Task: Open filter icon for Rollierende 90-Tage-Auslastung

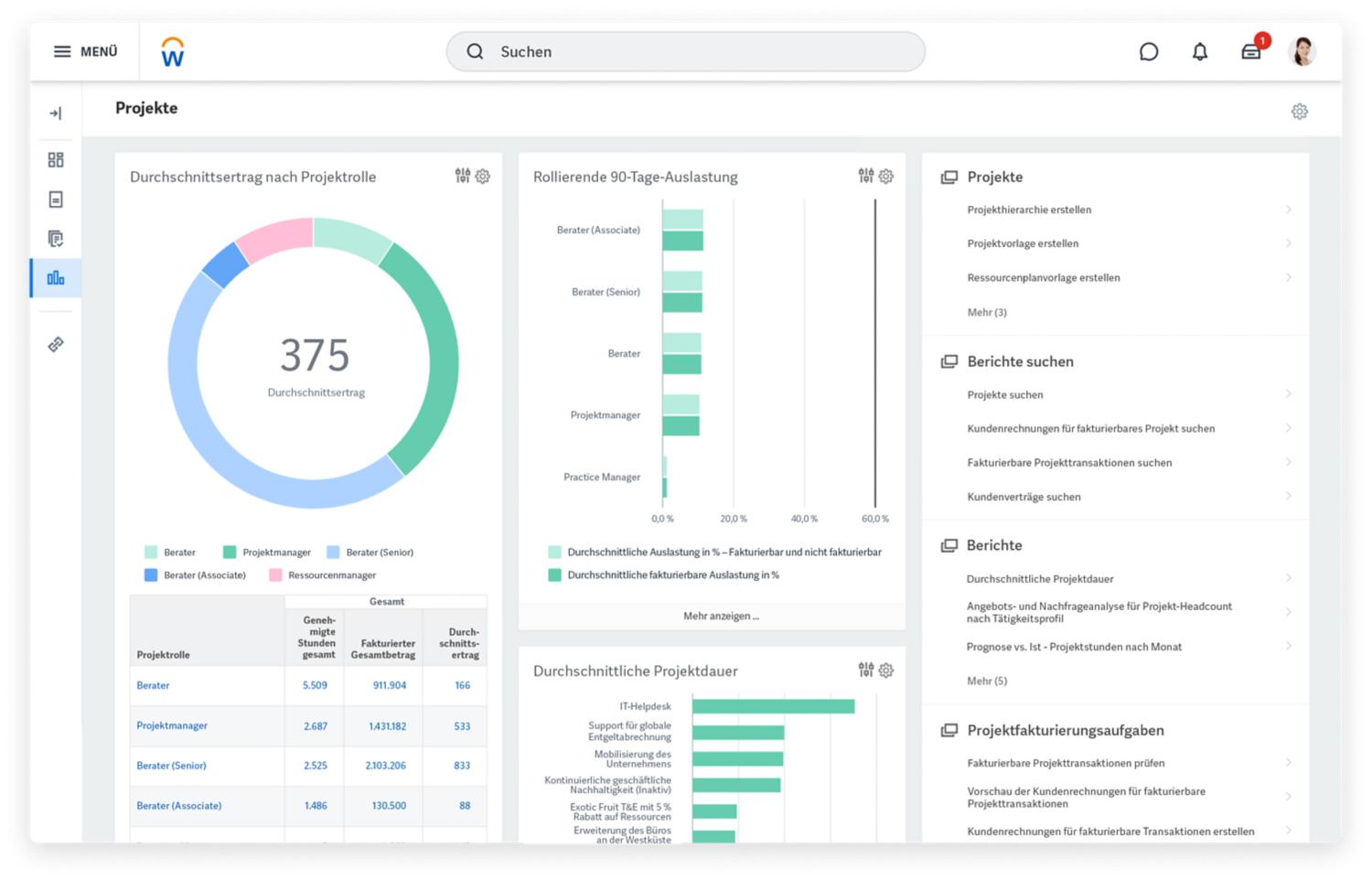Action: pyautogui.click(x=866, y=176)
